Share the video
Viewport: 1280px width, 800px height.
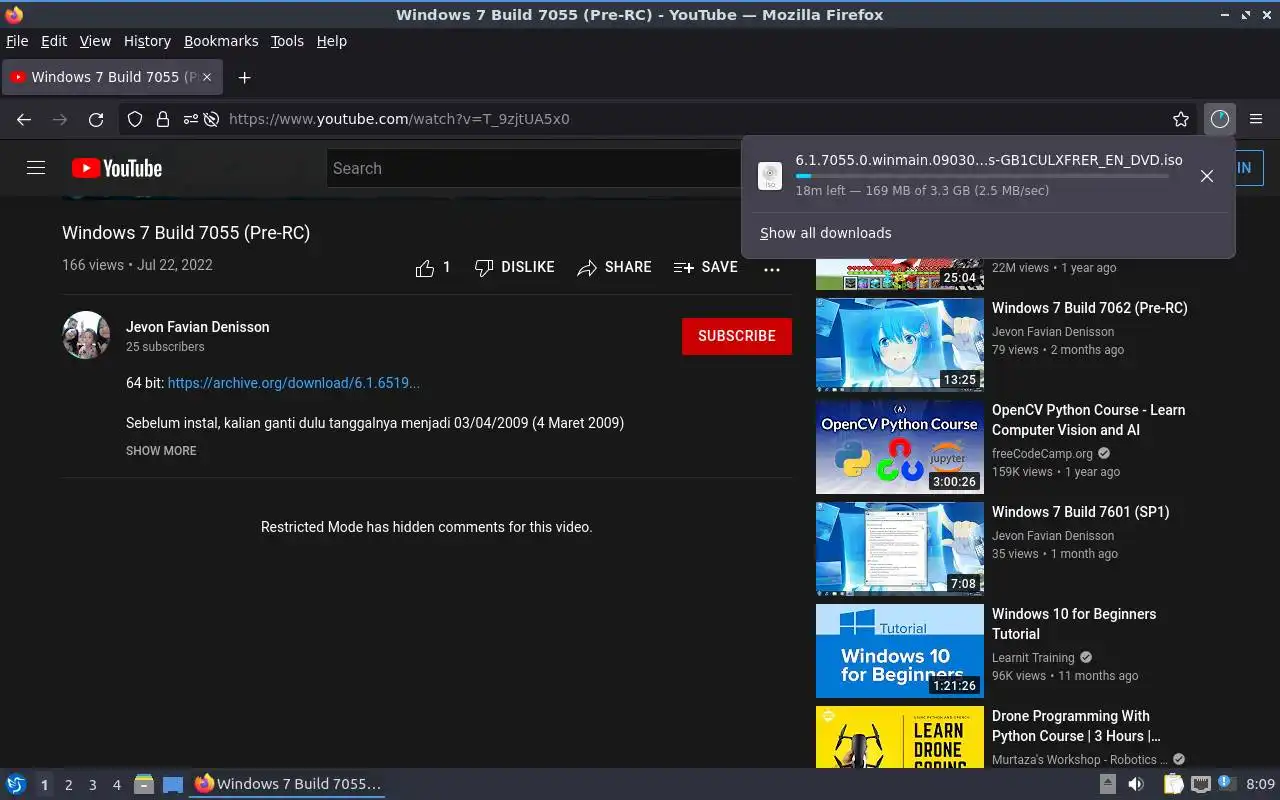[x=614, y=267]
